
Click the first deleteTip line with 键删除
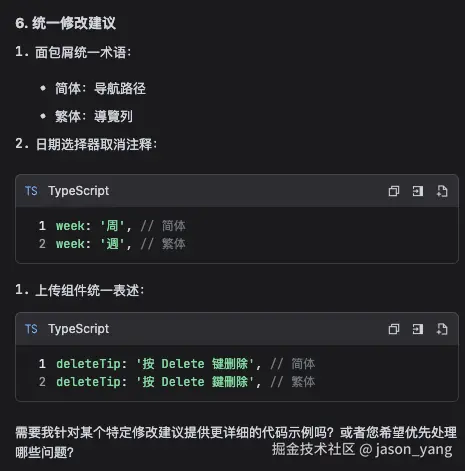[x=185, y=364]
